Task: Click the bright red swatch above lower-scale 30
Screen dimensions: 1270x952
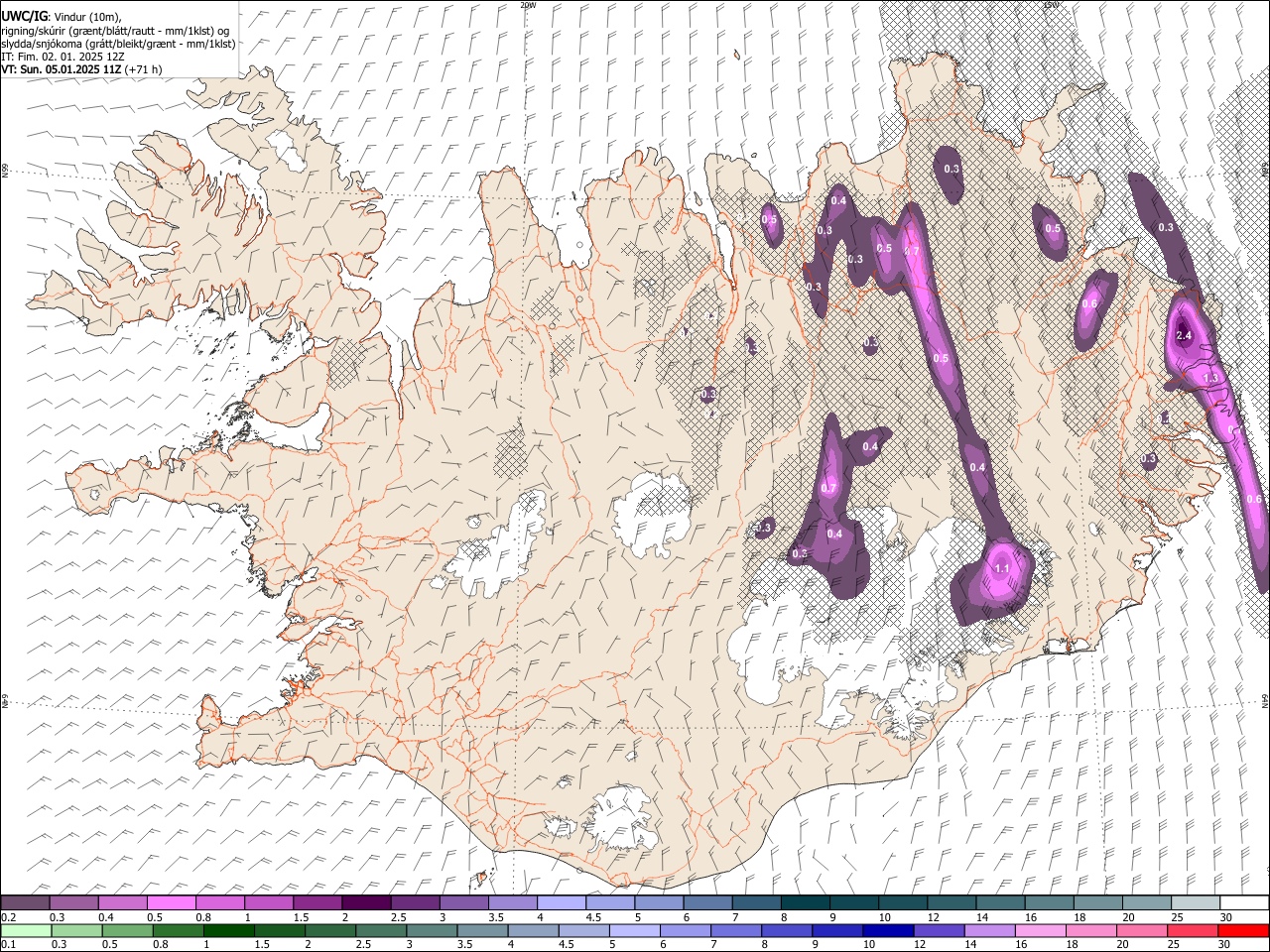Action: (1244, 931)
